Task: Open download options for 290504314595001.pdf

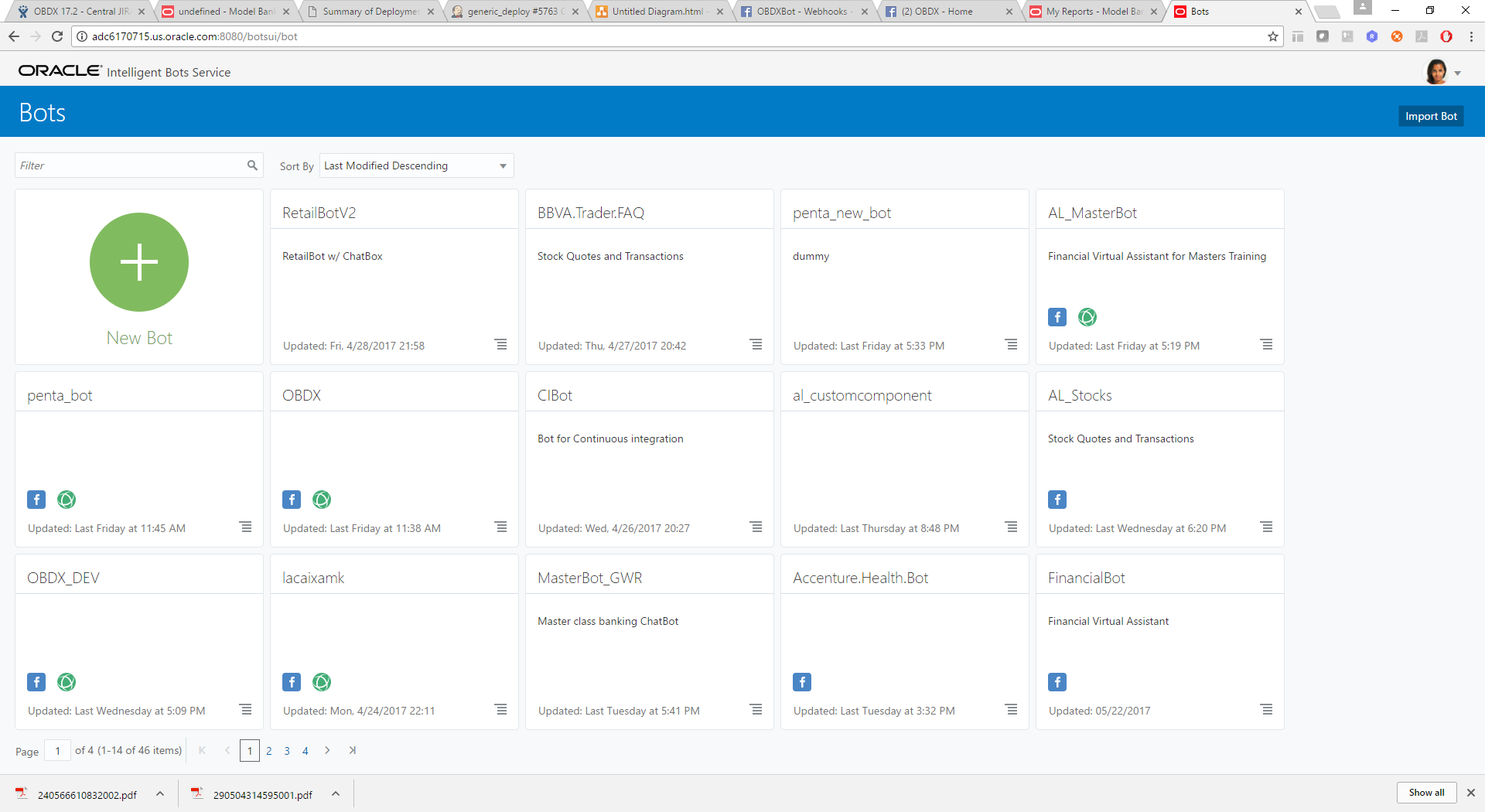Action: pos(336,793)
